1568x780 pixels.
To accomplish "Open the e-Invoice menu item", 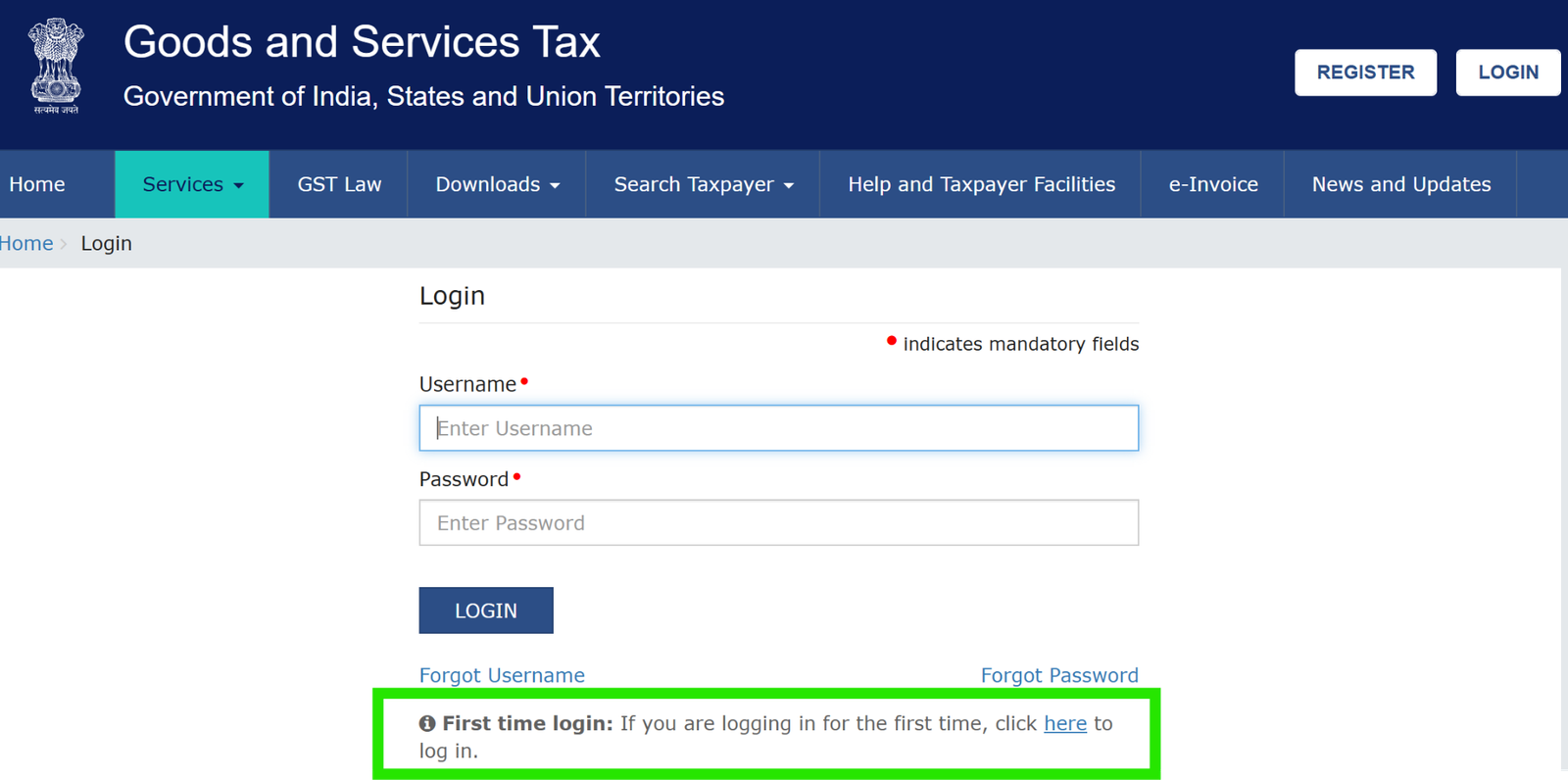I will (1213, 184).
